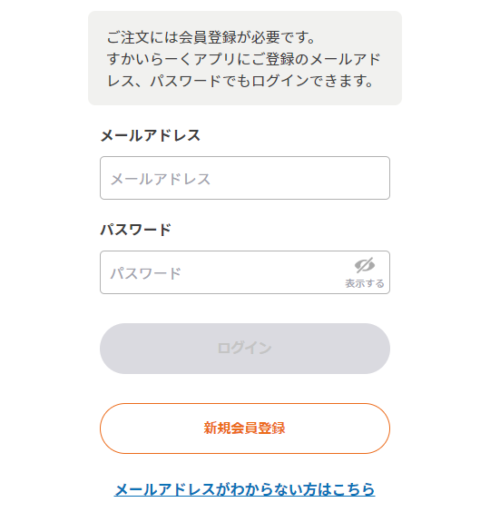
Task: Select the password placeholder text パスワード
Action: click(146, 273)
